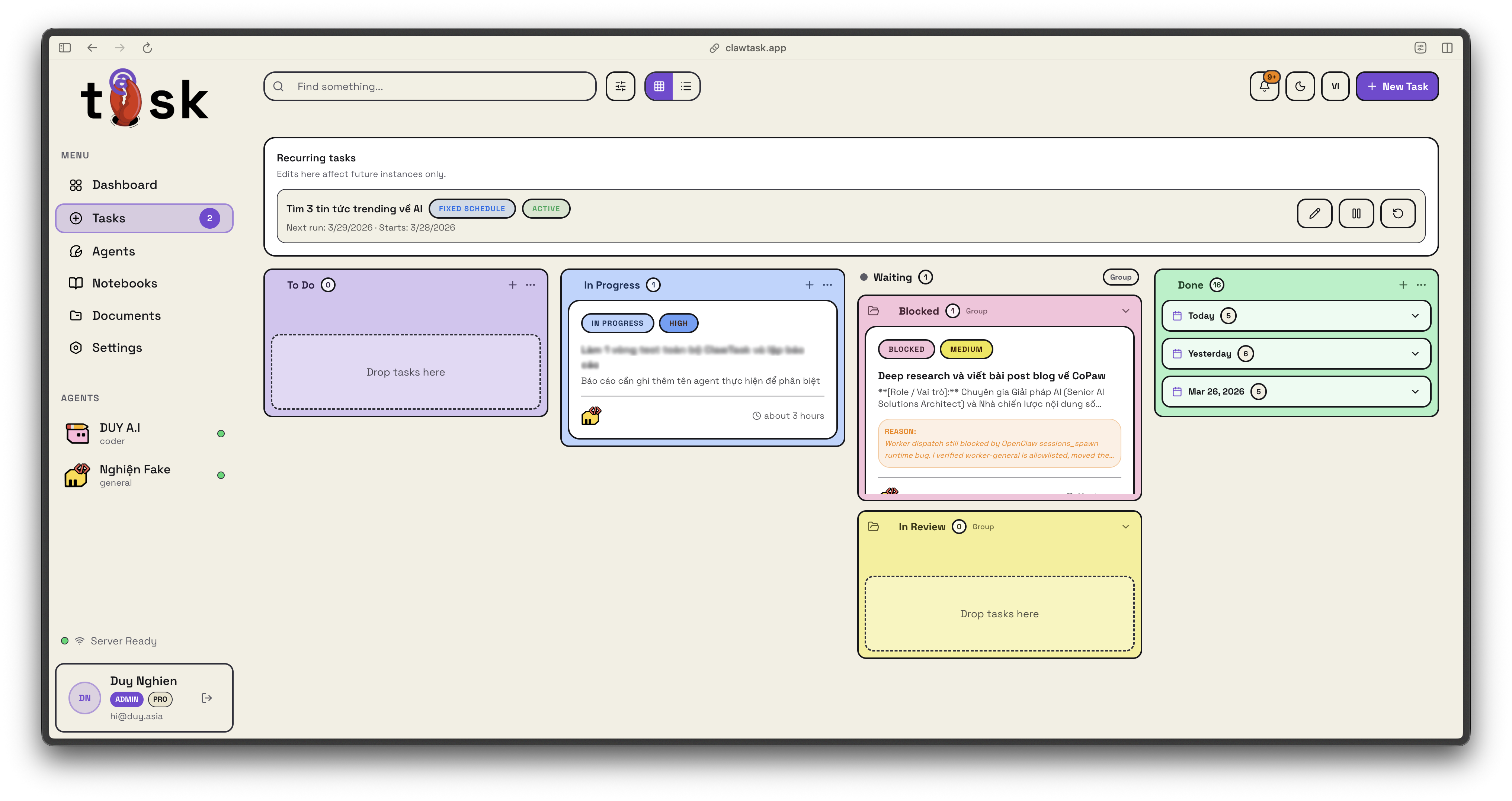Click the logout icon beside Duy Nghien

coord(206,698)
